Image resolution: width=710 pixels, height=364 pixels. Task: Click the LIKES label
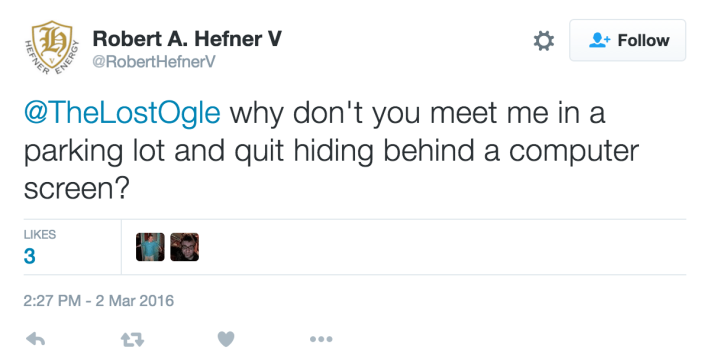click(40, 235)
